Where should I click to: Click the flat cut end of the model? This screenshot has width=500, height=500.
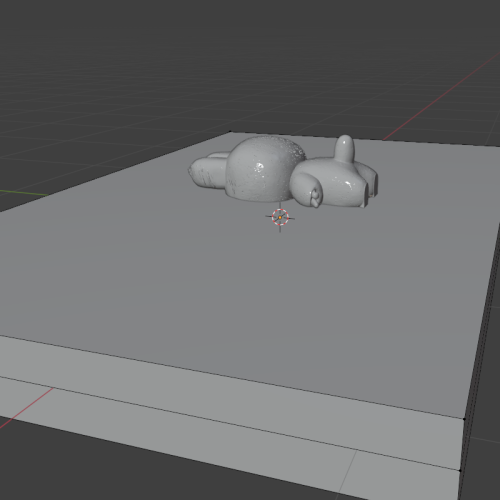372,187
